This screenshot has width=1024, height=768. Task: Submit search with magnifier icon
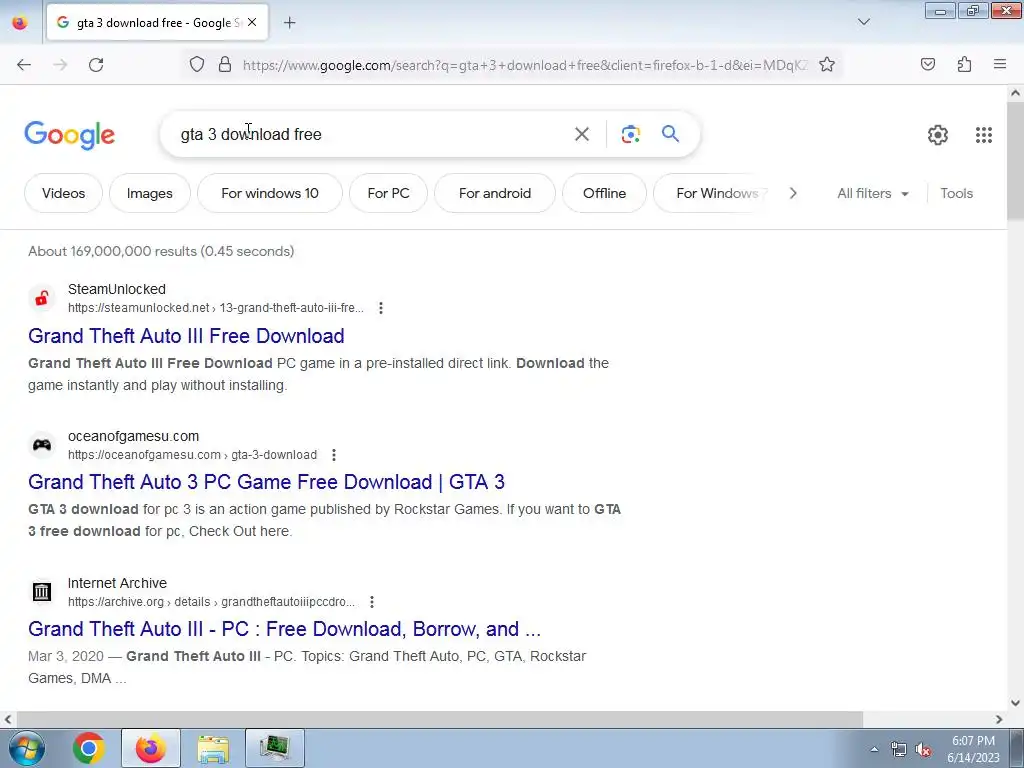pyautogui.click(x=670, y=134)
